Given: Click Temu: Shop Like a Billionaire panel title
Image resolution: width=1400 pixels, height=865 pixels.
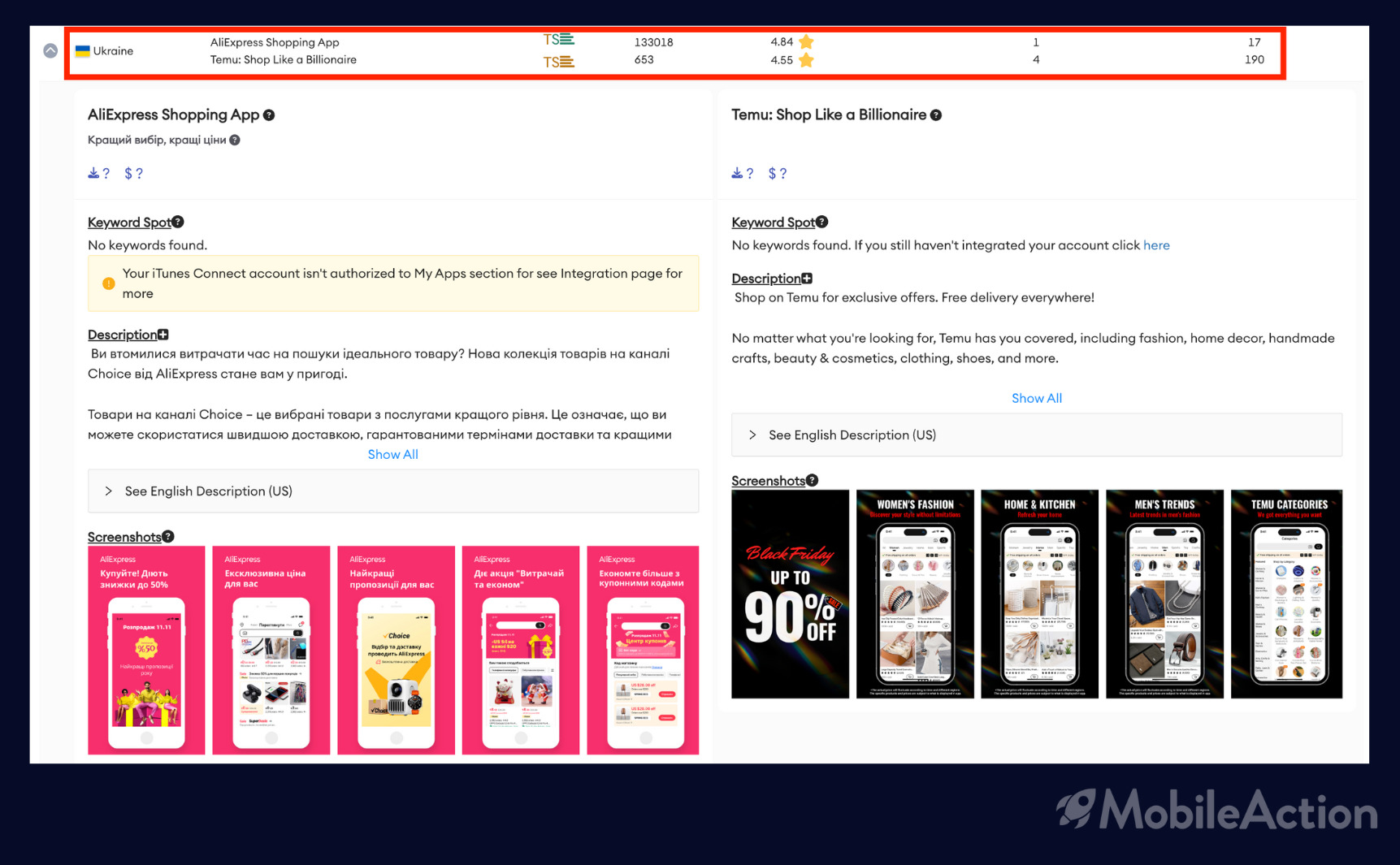Looking at the screenshot, I should tap(829, 115).
